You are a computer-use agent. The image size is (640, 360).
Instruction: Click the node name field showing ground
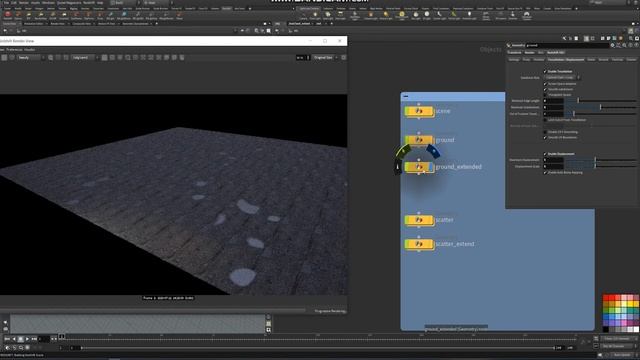[567, 45]
